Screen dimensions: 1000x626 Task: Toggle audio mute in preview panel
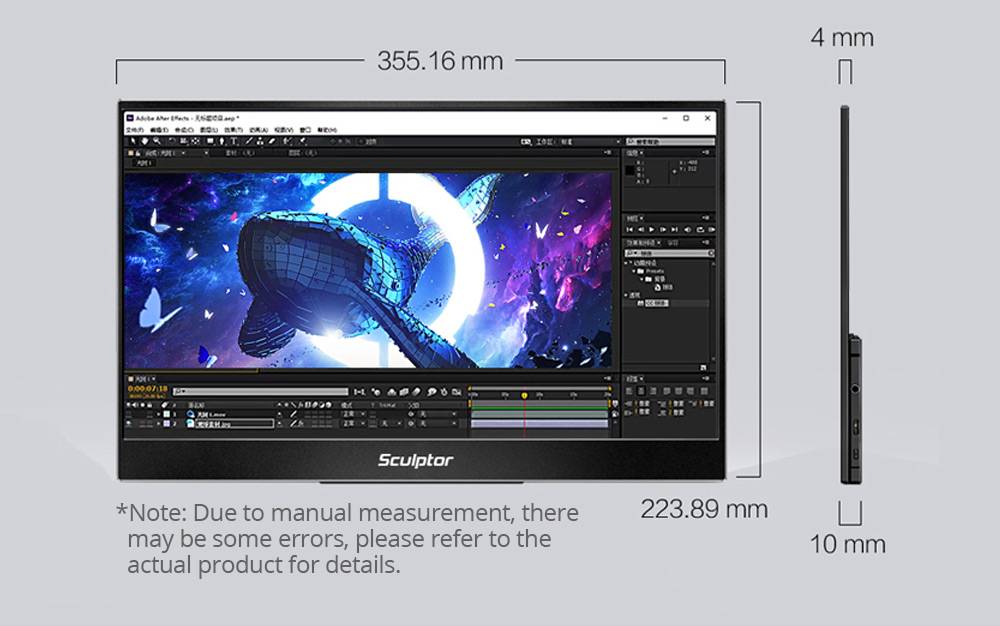(x=688, y=229)
